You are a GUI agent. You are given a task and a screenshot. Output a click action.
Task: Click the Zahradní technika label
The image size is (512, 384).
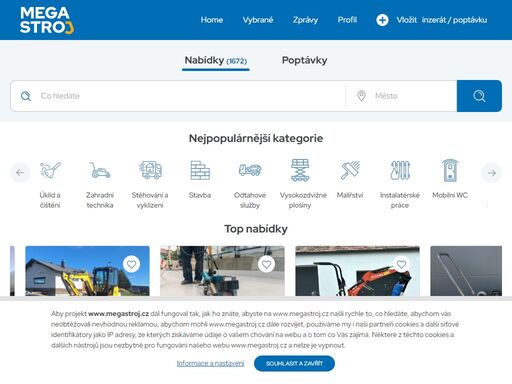pos(100,200)
